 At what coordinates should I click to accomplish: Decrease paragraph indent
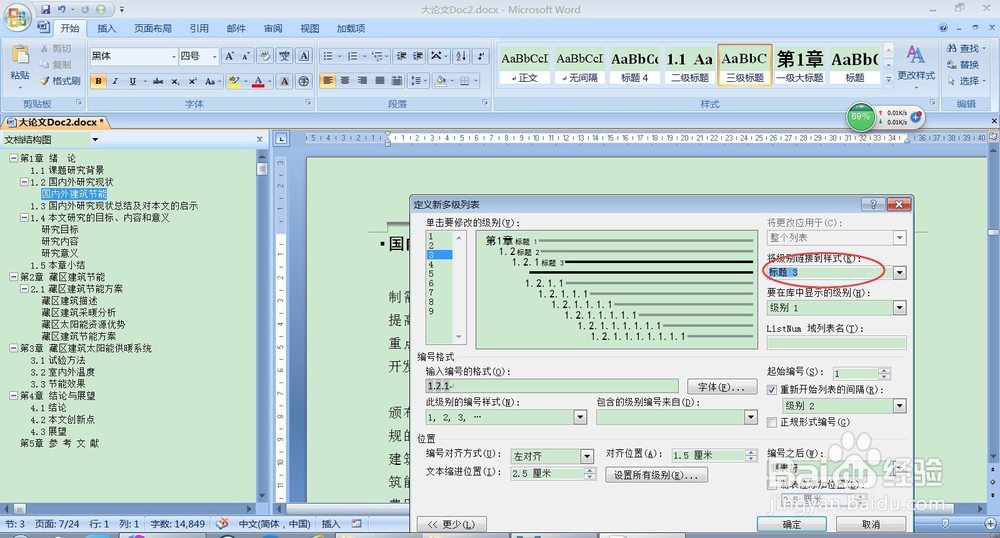[x=401, y=56]
